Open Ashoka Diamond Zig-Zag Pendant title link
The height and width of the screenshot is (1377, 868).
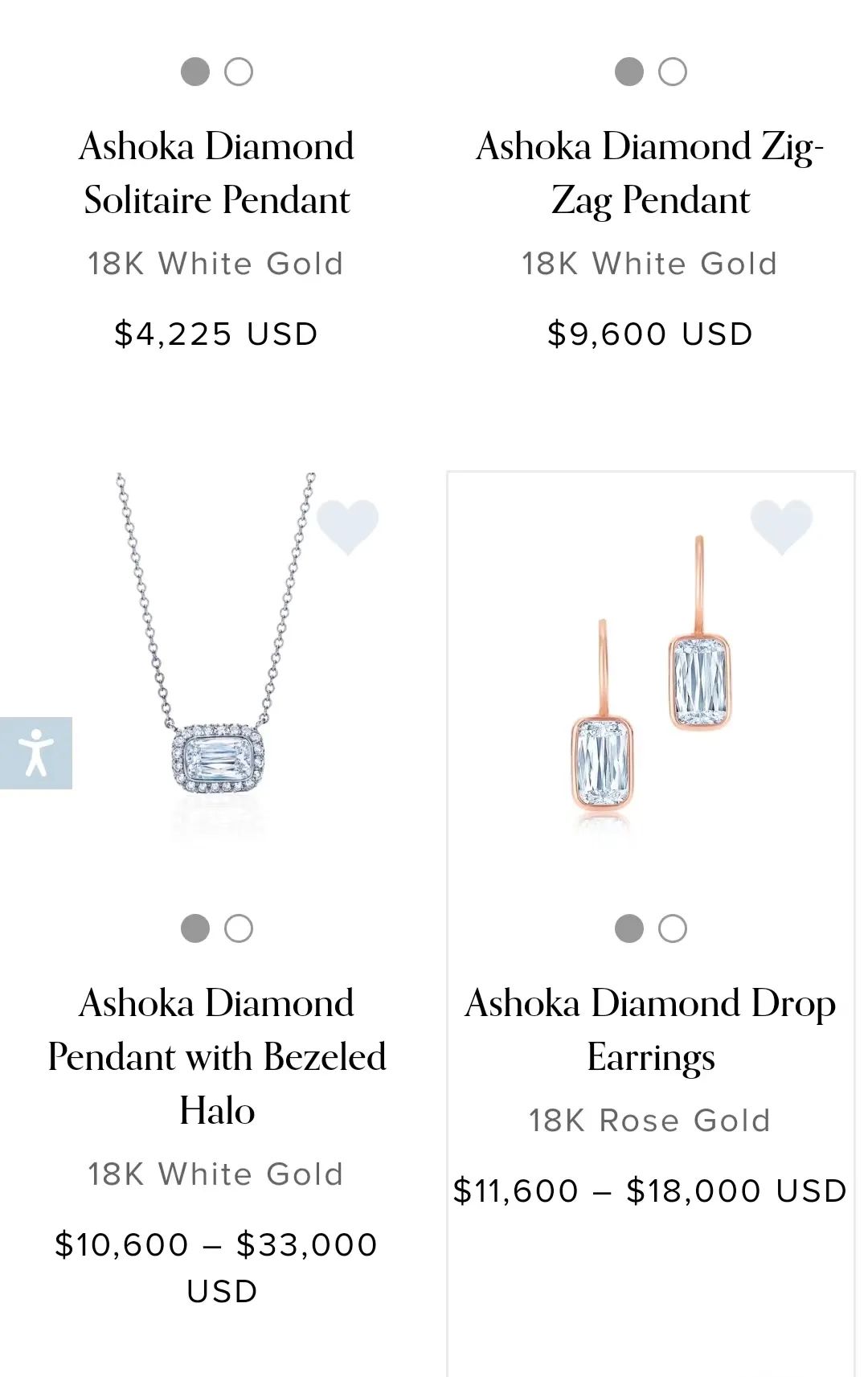[650, 173]
